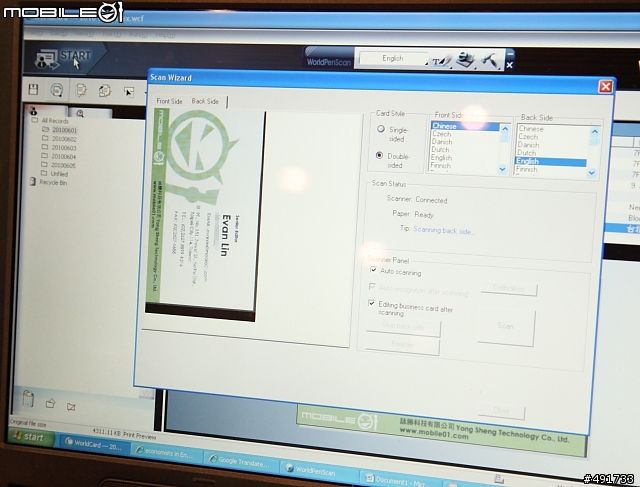Switch to the Google Translate taskbar window
The height and width of the screenshot is (487, 640).
241,462
